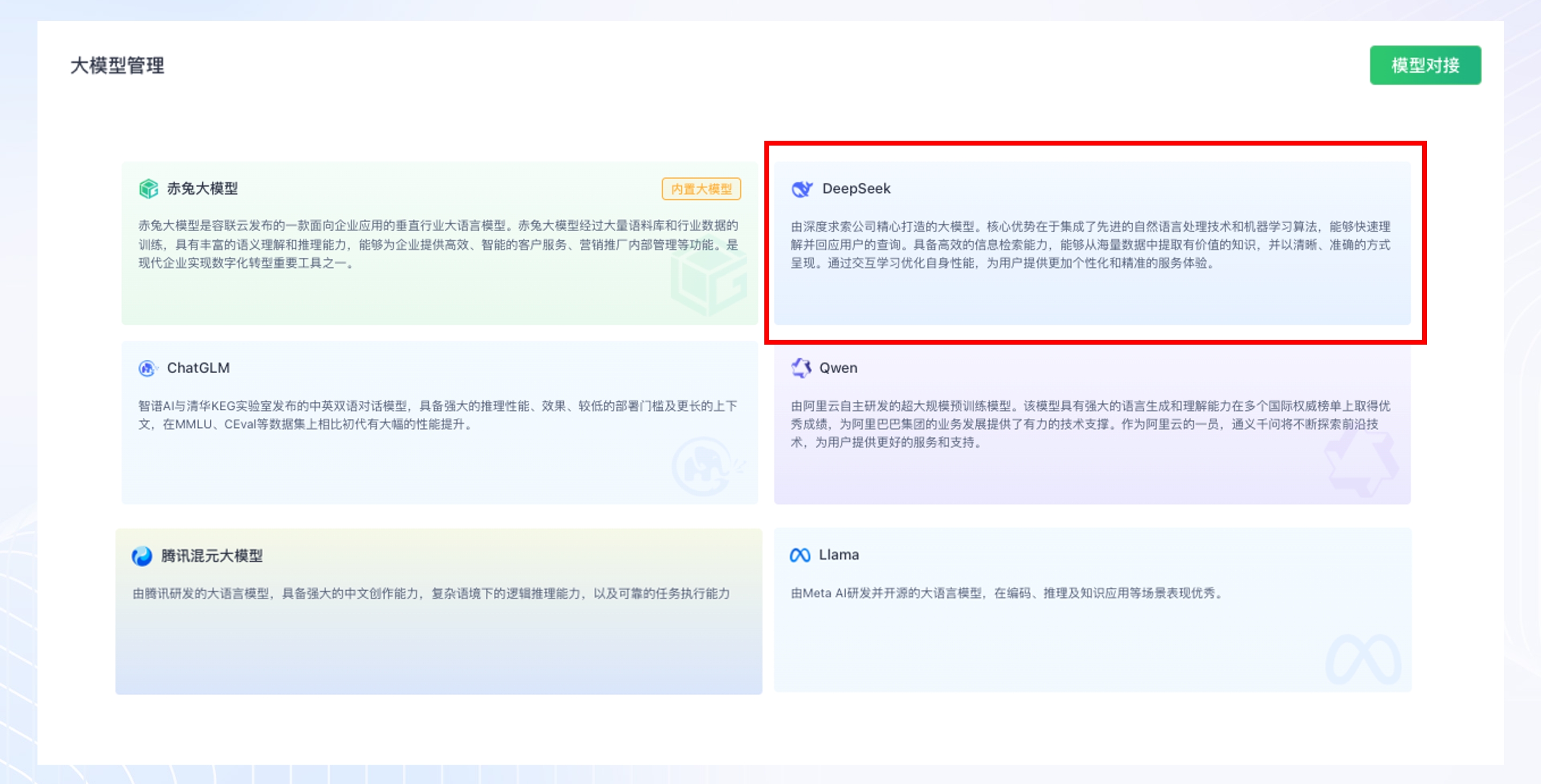Screen dimensions: 1541x784
Task: Click the Qwen description paragraph
Action: pyautogui.click(x=1090, y=424)
